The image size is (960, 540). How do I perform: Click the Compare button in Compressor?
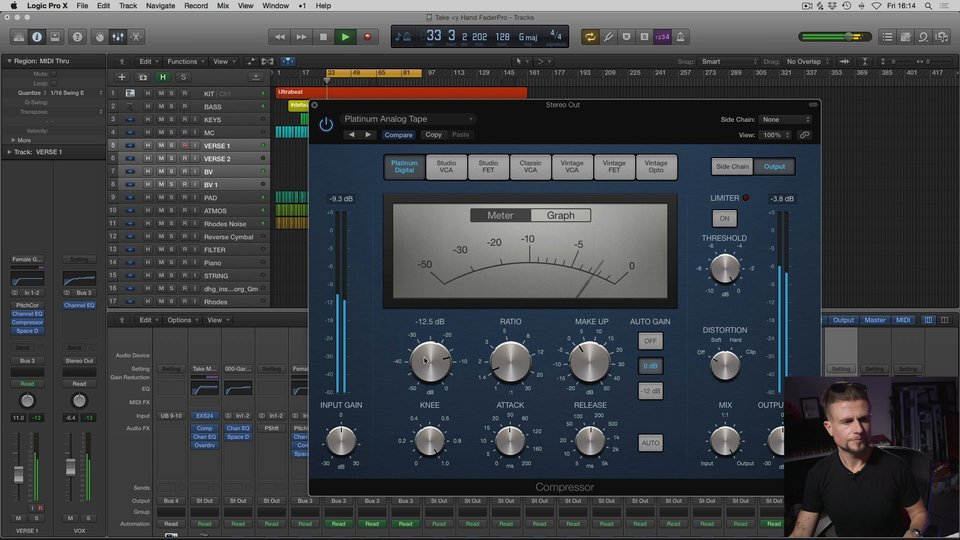point(399,135)
